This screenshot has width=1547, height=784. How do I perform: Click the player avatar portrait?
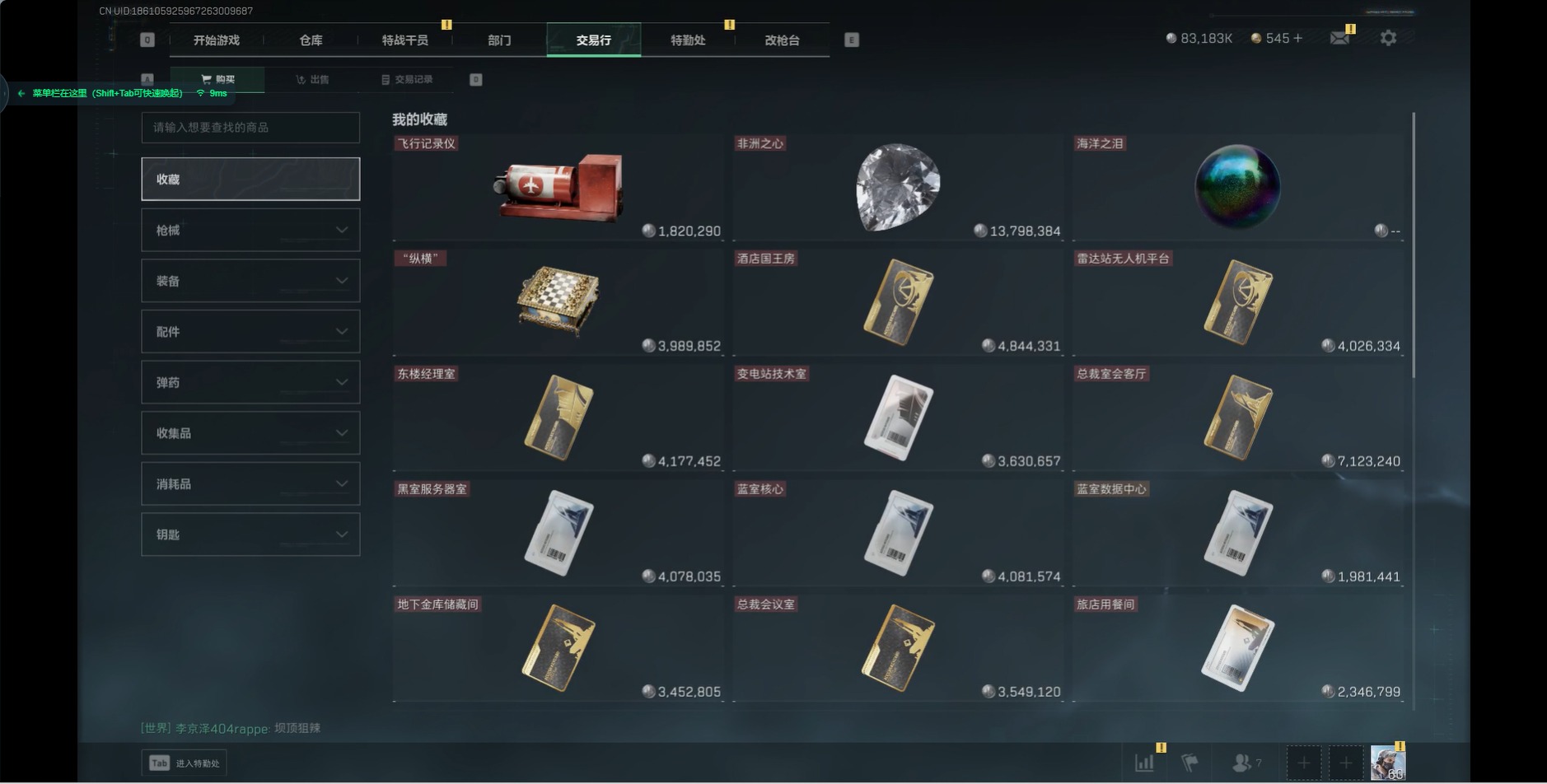[x=1387, y=763]
